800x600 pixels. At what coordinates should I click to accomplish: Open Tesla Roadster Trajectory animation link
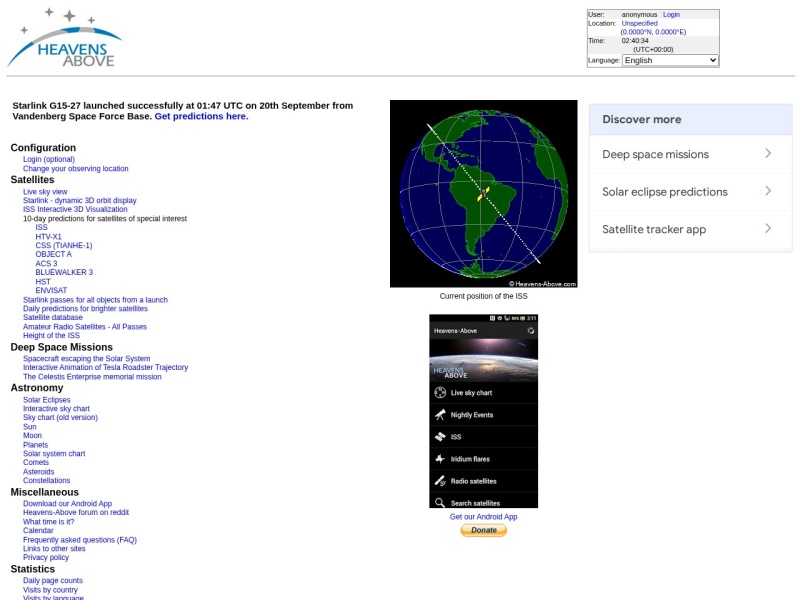105,367
